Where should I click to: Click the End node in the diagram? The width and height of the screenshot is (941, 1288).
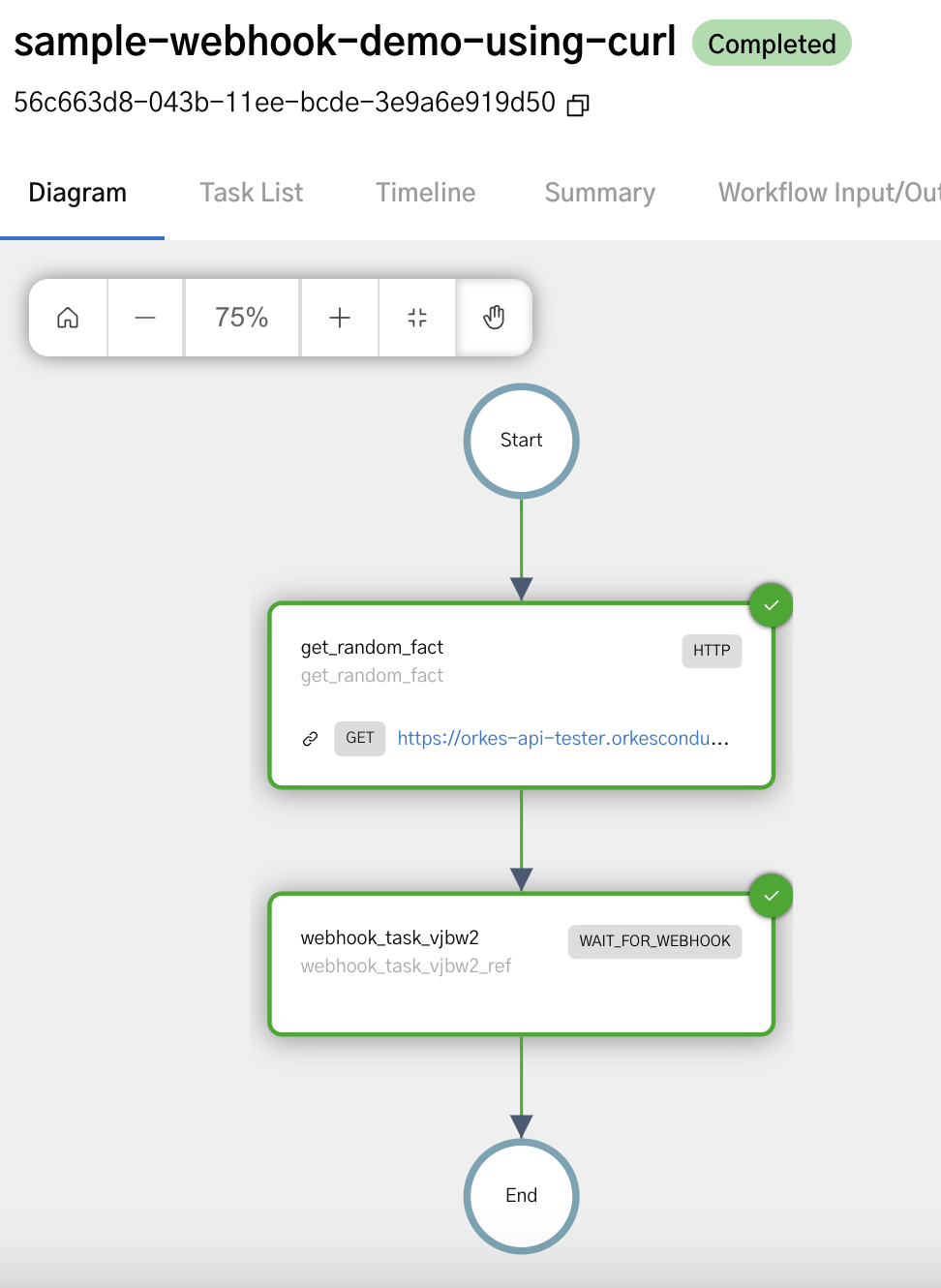pos(521,1196)
